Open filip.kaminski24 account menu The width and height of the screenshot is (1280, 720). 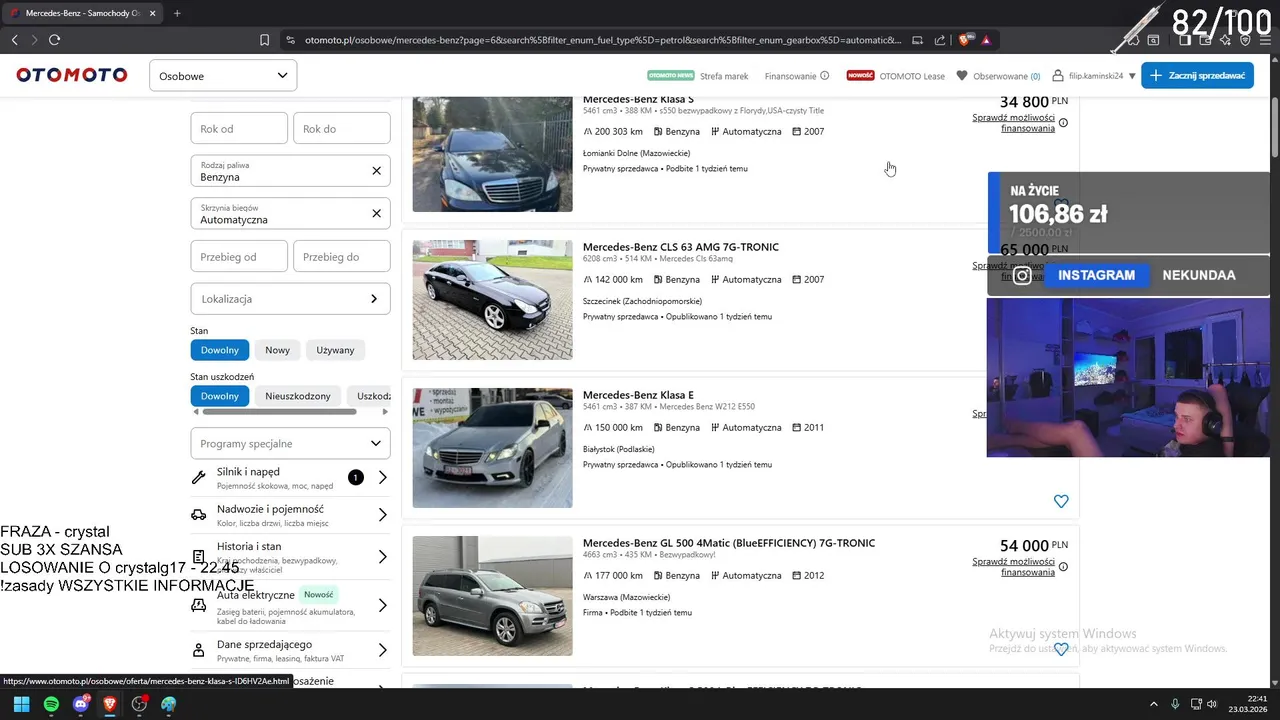click(x=1093, y=76)
